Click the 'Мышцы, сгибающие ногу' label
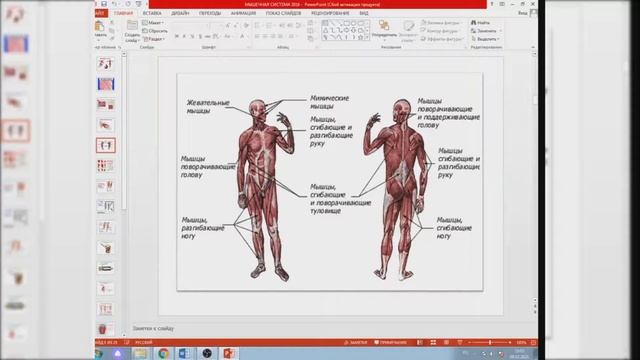The height and width of the screenshot is (360, 640). (454, 228)
